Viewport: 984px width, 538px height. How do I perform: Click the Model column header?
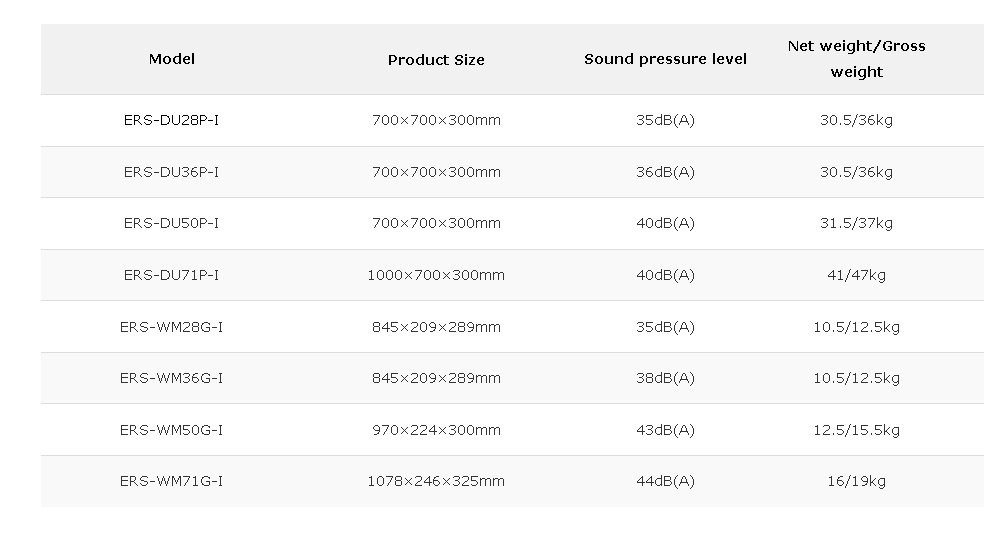click(171, 59)
